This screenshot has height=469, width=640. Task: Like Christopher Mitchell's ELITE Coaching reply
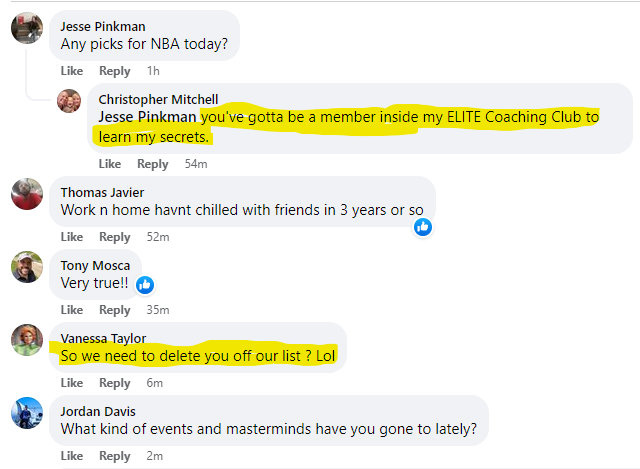coord(110,164)
